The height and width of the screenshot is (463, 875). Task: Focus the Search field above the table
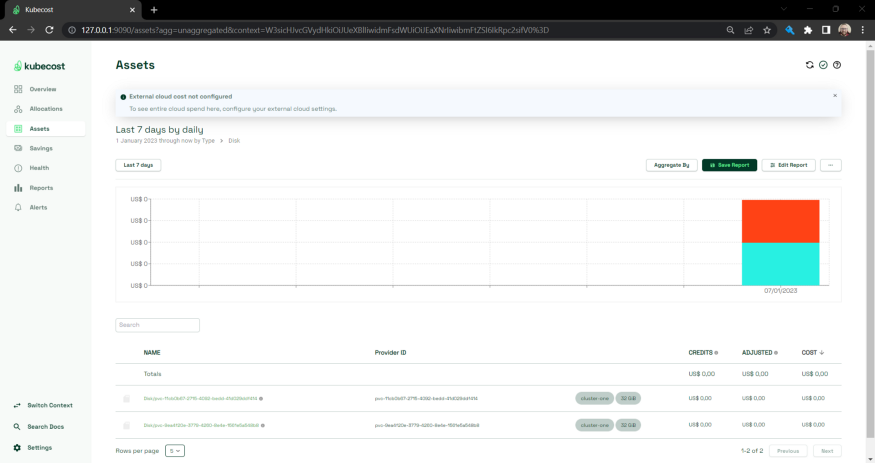point(158,325)
